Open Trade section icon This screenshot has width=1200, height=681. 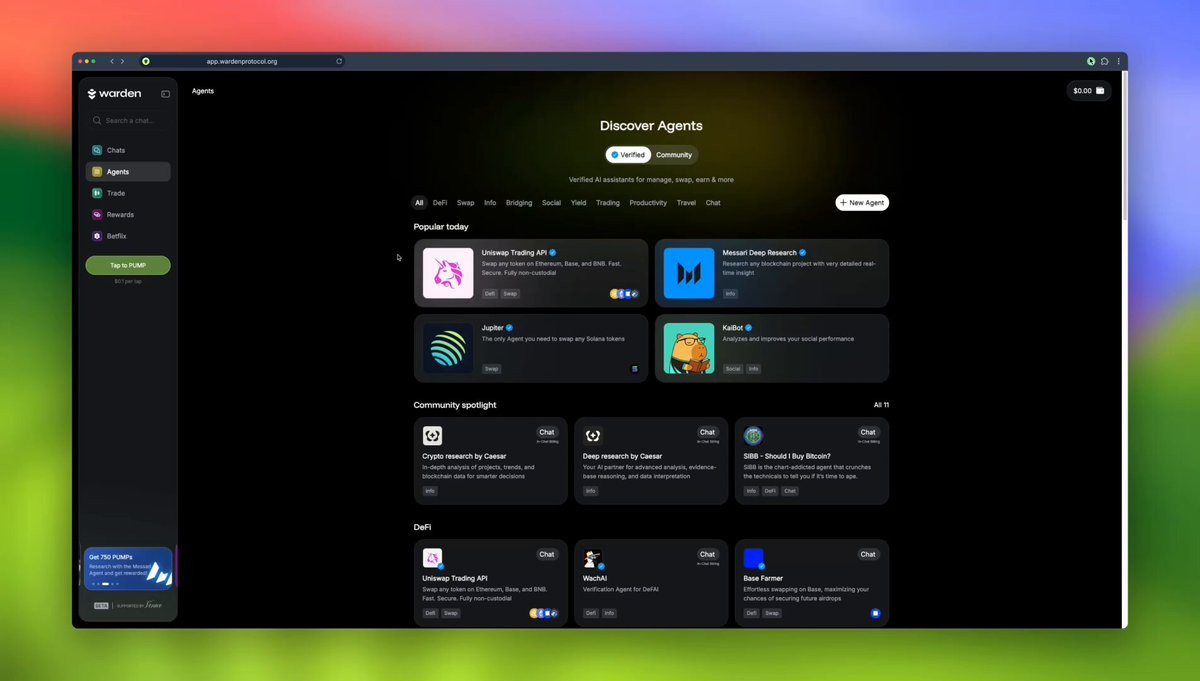coord(97,193)
